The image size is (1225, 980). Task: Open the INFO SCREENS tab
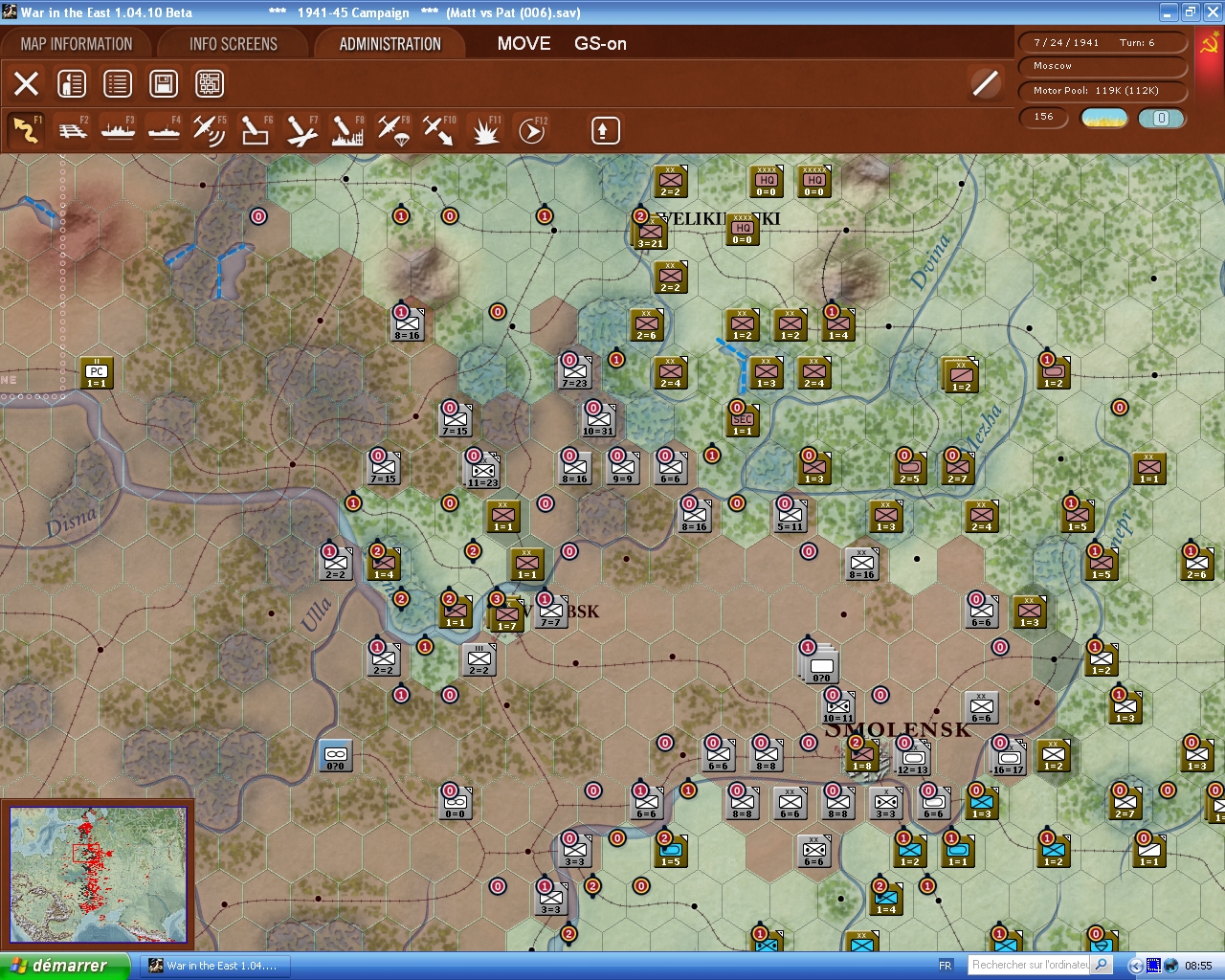click(x=234, y=44)
